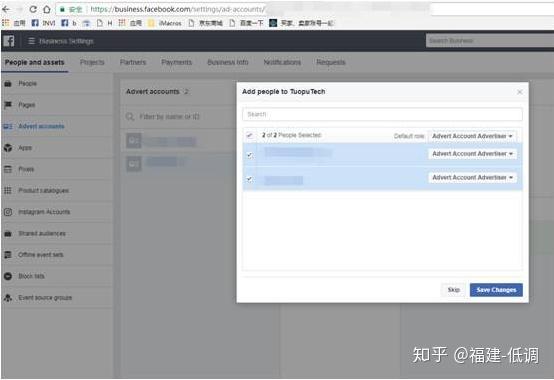Click the browser back arrow
Image resolution: width=554 pixels, height=380 pixels.
(6, 10)
